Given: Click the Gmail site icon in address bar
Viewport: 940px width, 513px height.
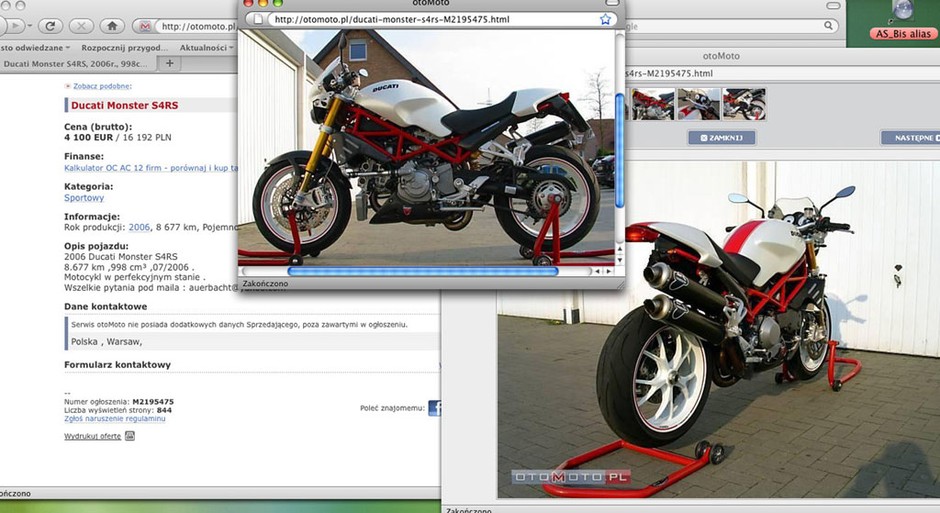Looking at the screenshot, I should [x=144, y=26].
